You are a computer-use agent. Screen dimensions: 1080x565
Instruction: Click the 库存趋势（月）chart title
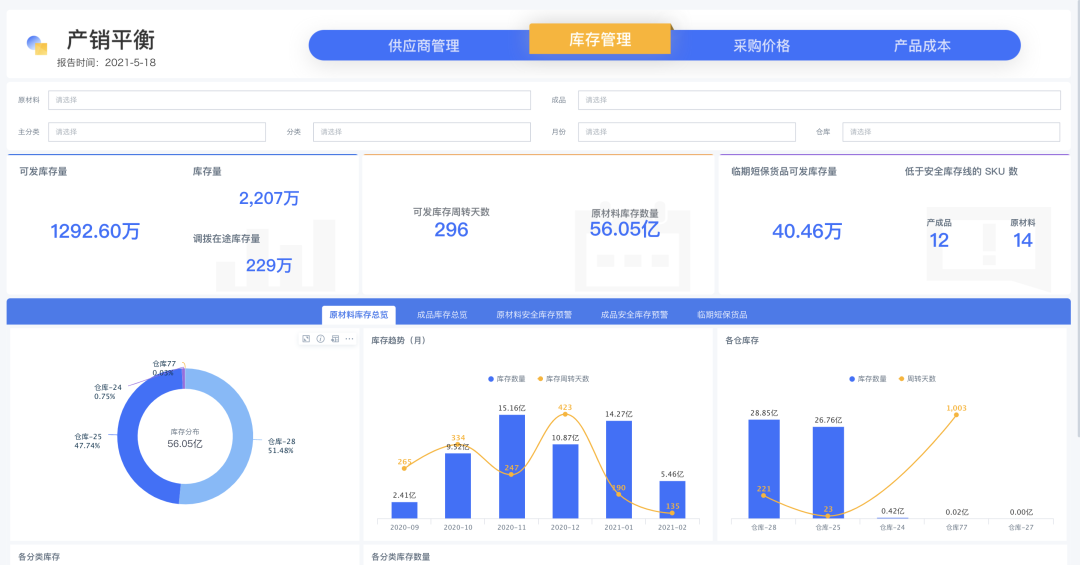[399, 340]
